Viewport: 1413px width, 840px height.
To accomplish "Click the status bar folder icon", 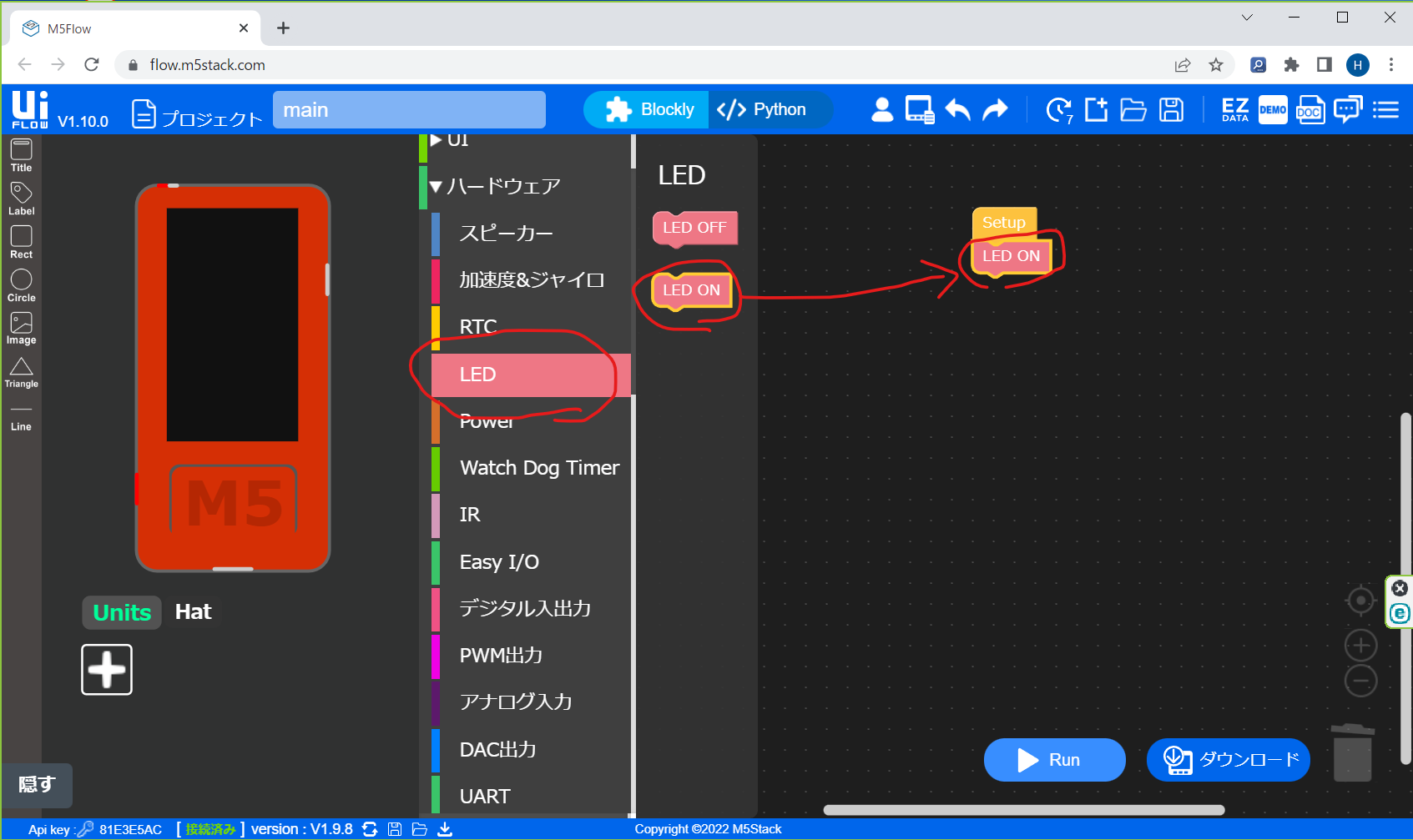I will 419,829.
